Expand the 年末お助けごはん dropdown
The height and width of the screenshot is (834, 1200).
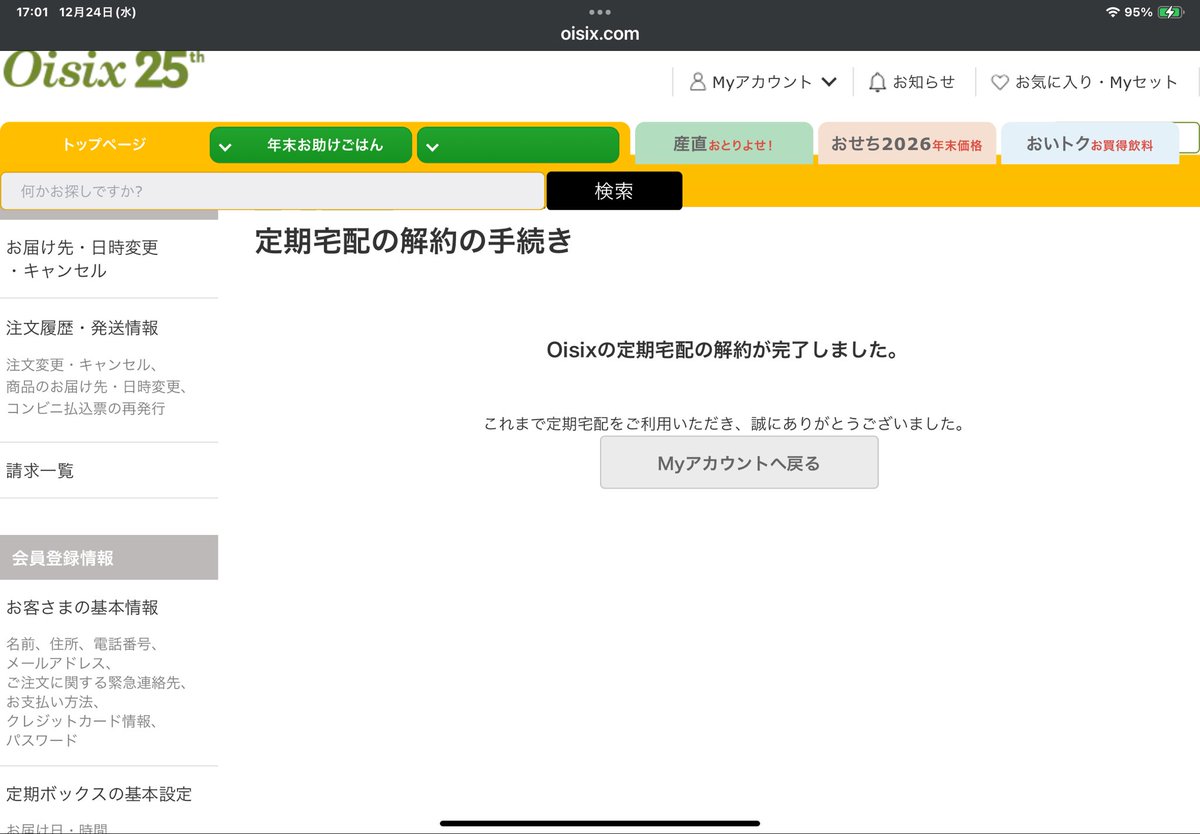pyautogui.click(x=310, y=145)
